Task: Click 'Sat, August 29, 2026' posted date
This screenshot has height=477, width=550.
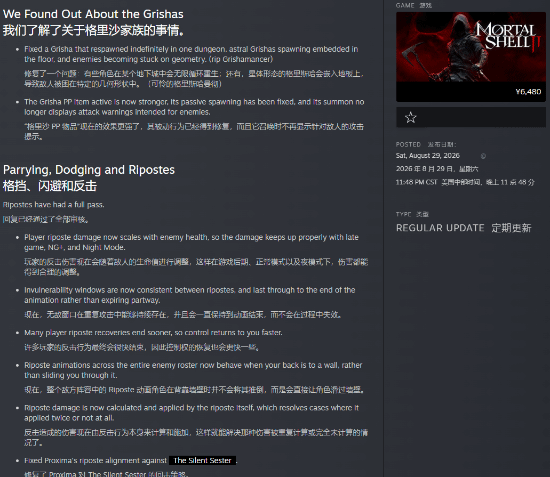Action: tap(428, 156)
